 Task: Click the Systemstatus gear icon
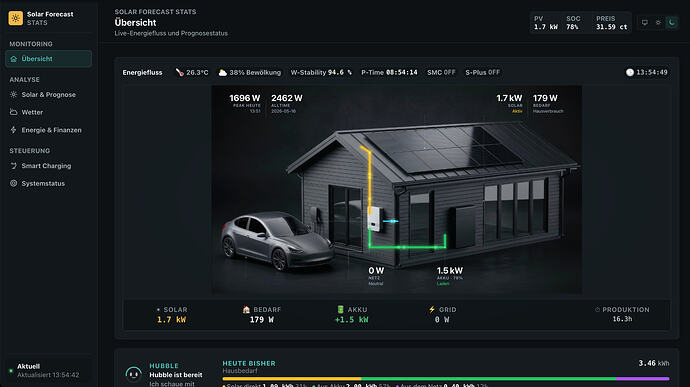[x=14, y=183]
